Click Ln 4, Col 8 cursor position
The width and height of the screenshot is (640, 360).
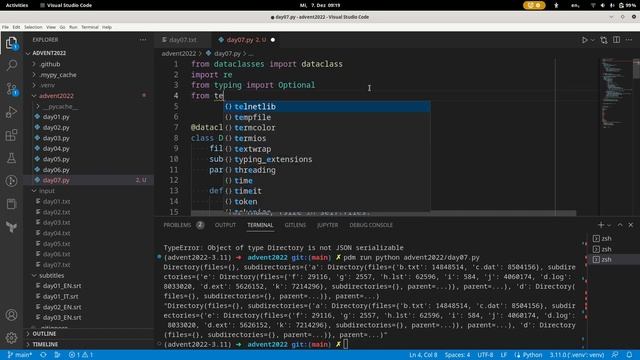click(423, 355)
